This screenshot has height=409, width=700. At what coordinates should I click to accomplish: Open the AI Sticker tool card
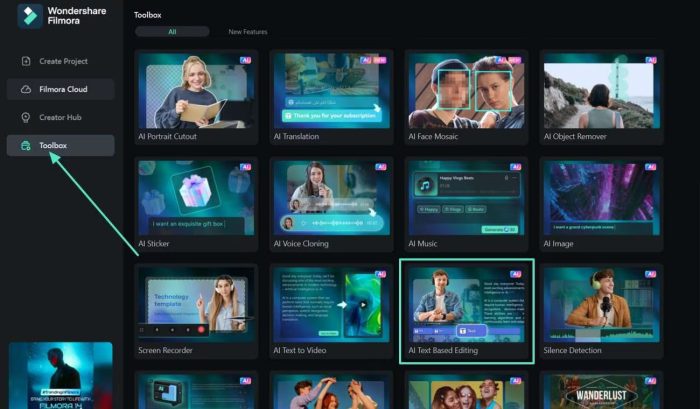pos(196,204)
